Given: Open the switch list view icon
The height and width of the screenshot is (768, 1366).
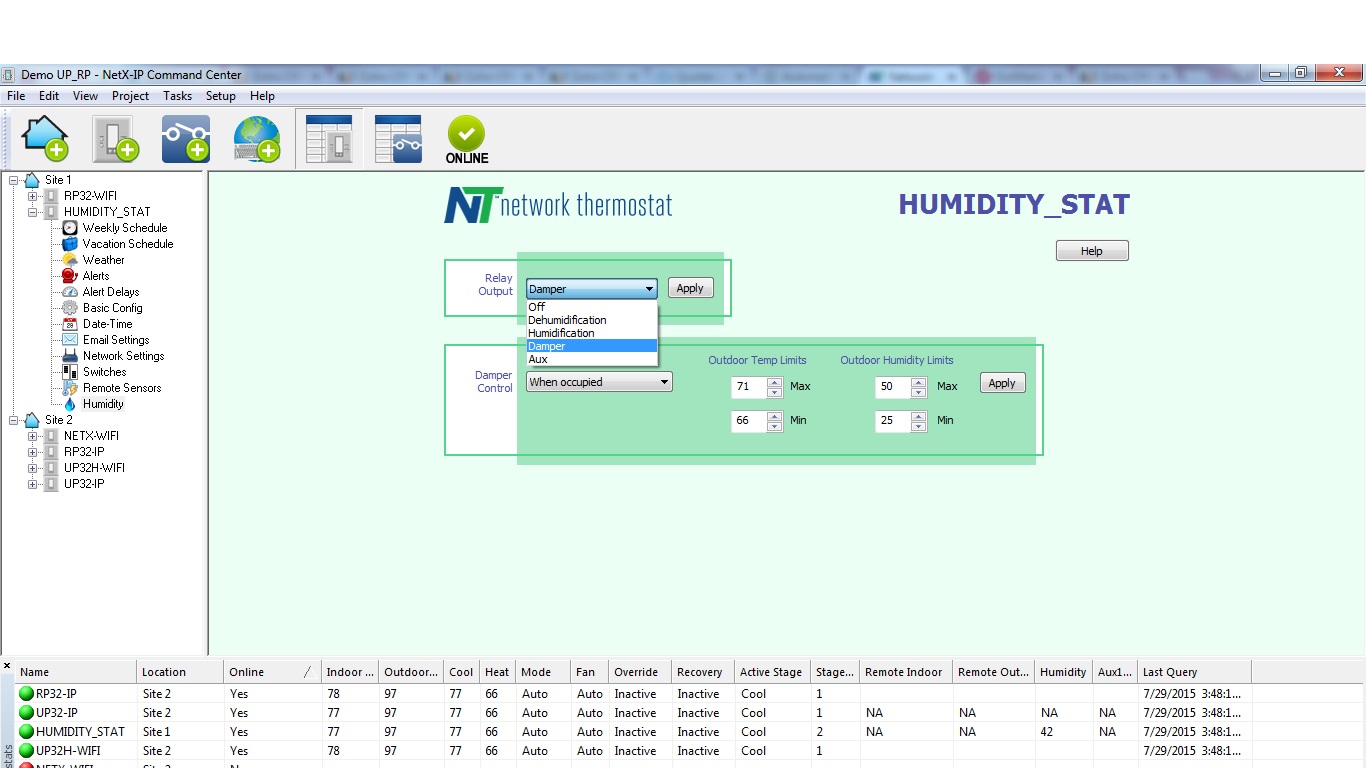Looking at the screenshot, I should [398, 138].
